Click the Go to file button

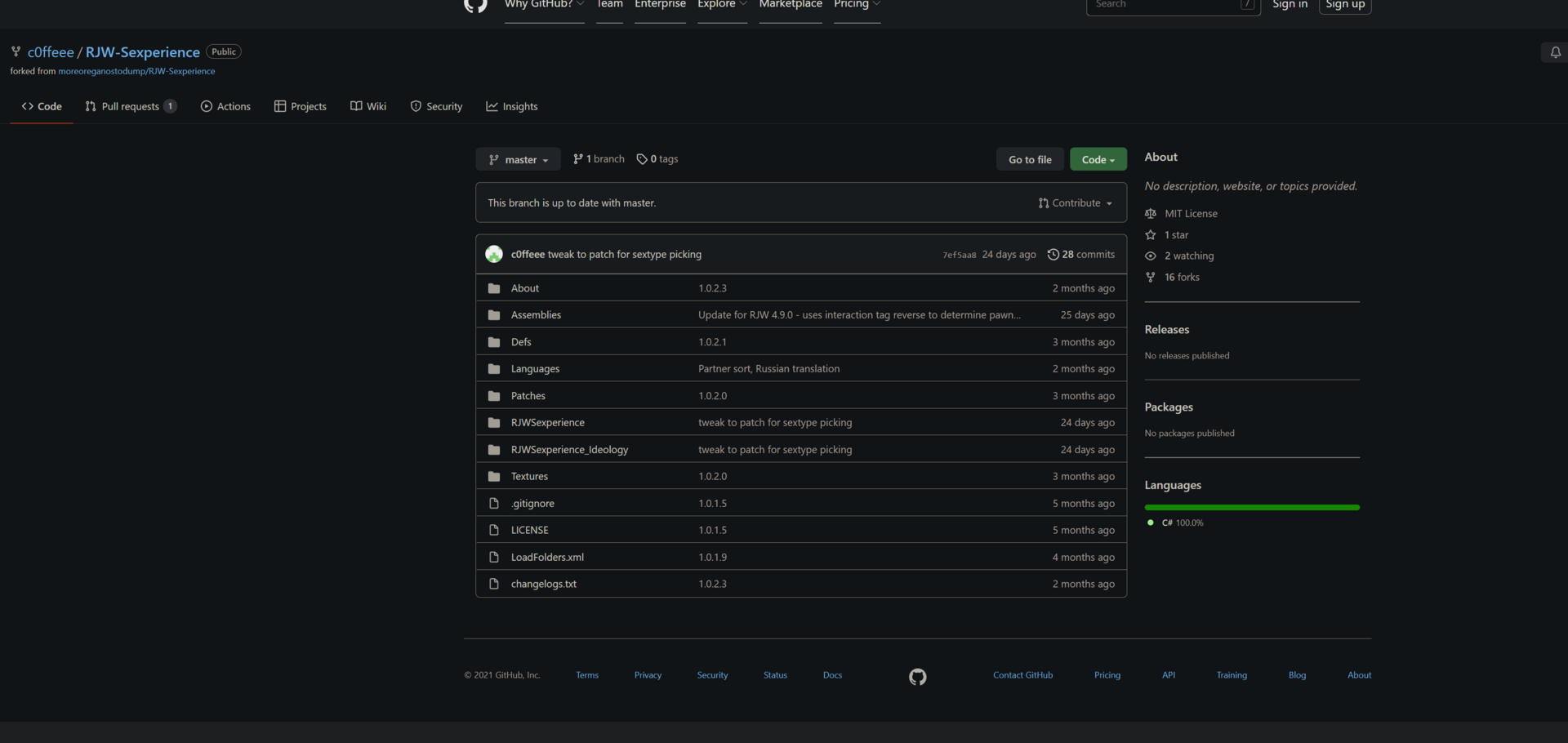1030,159
